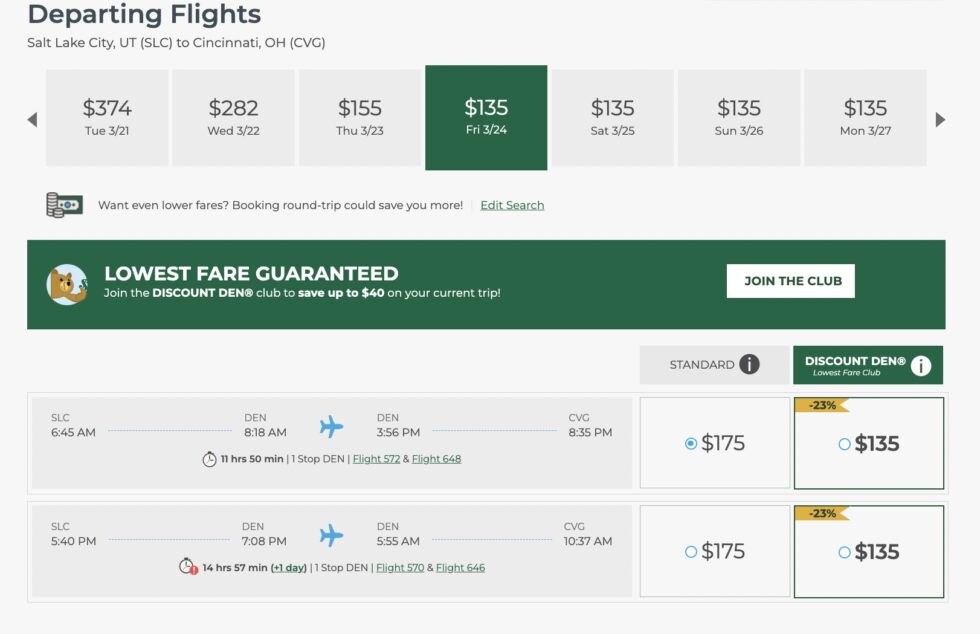The image size is (980, 634).
Task: Select the $135 Discount Den fare for evening flight
Action: click(x=842, y=551)
